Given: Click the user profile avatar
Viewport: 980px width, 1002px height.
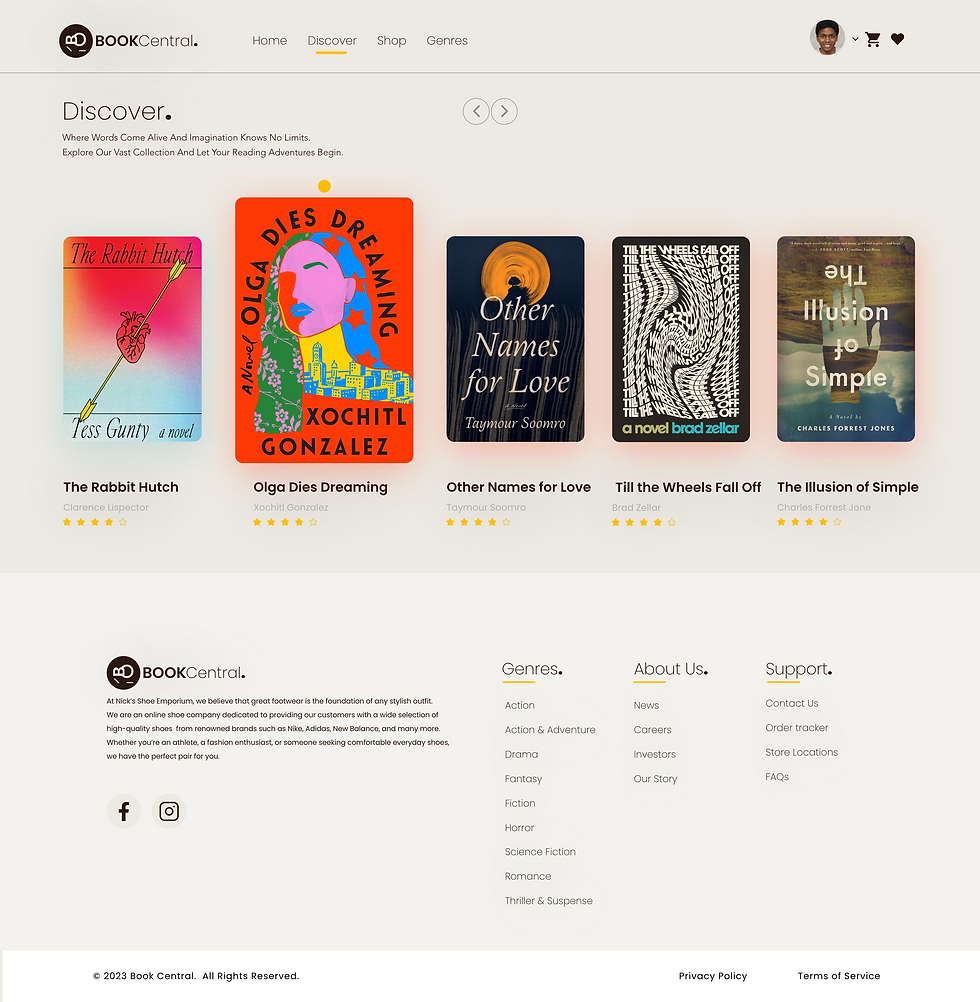Looking at the screenshot, I should coord(827,38).
